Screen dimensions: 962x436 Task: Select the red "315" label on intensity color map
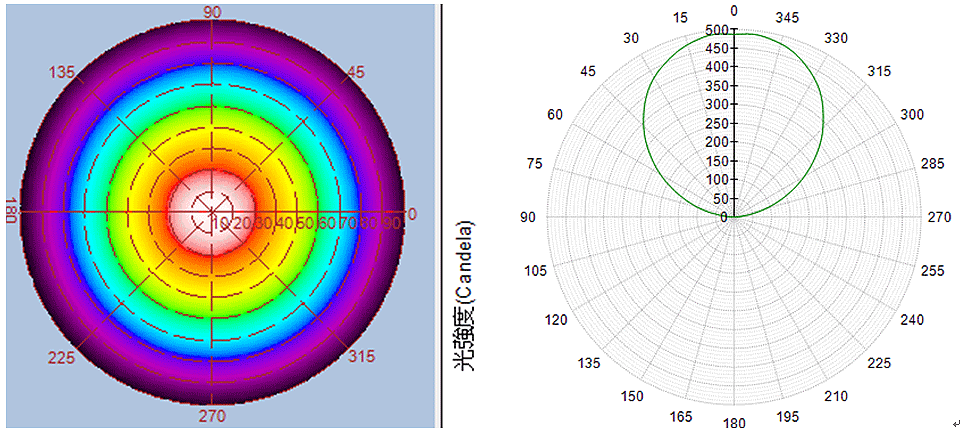361,356
